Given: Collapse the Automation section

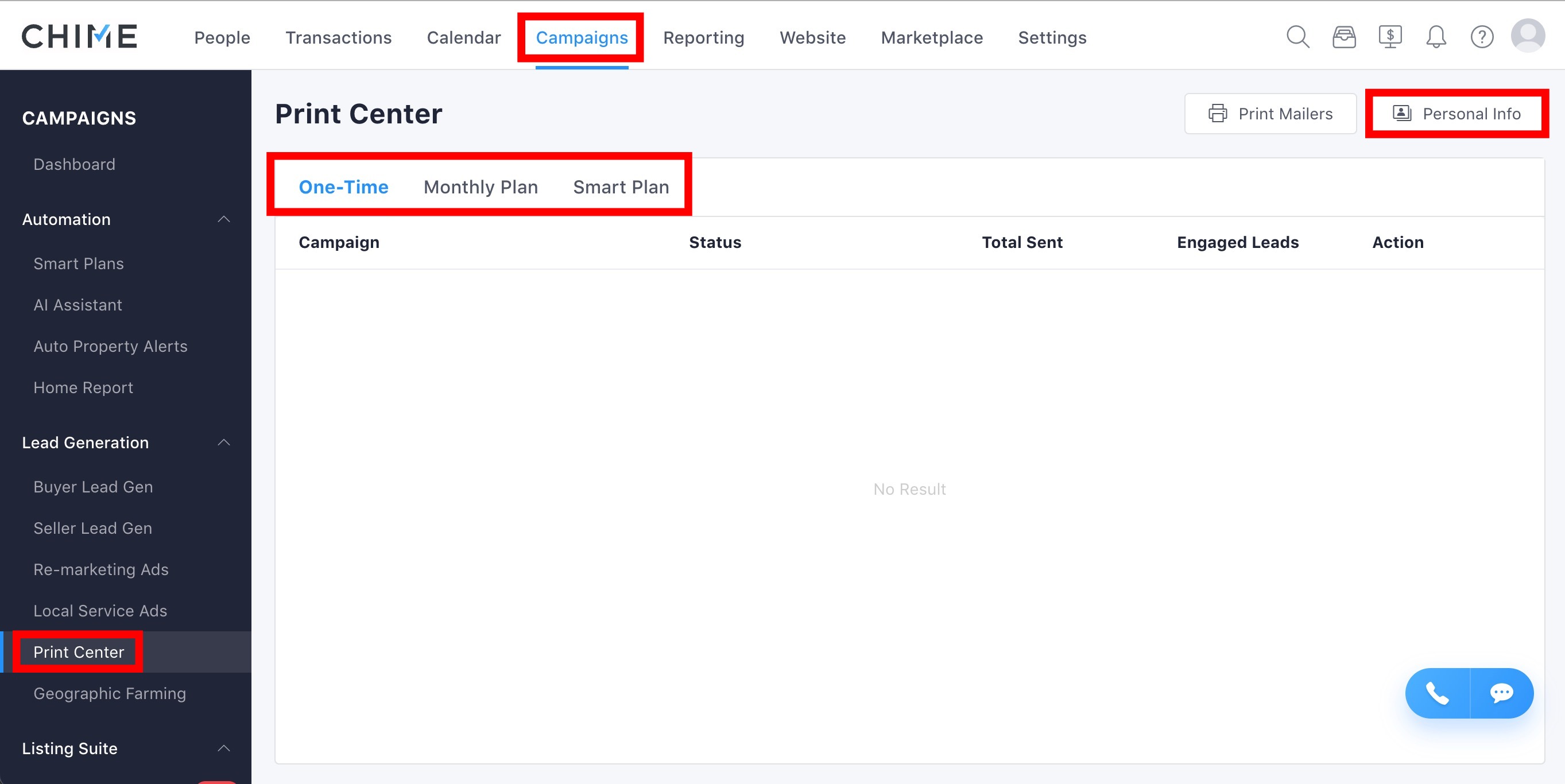Looking at the screenshot, I should tap(223, 219).
